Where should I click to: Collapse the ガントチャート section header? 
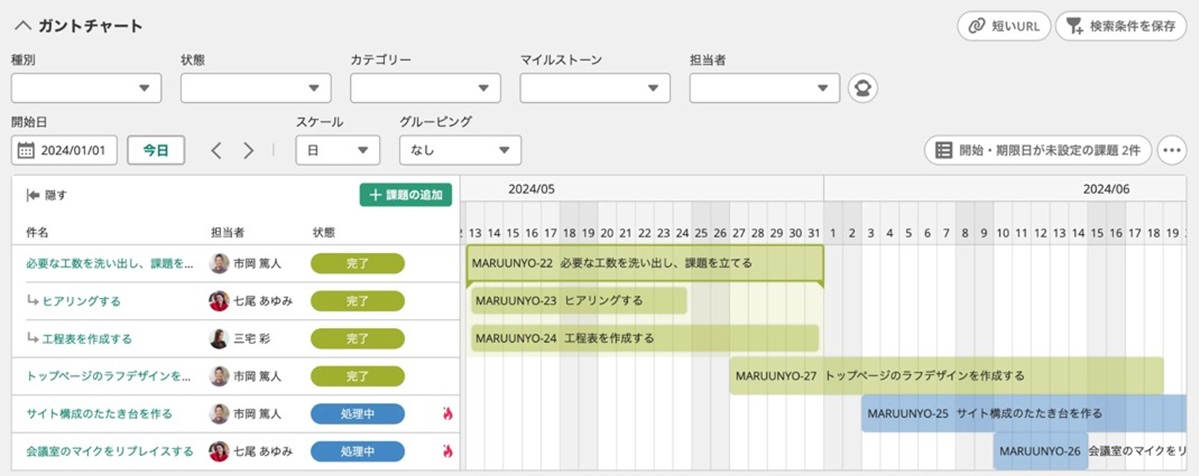click(24, 26)
